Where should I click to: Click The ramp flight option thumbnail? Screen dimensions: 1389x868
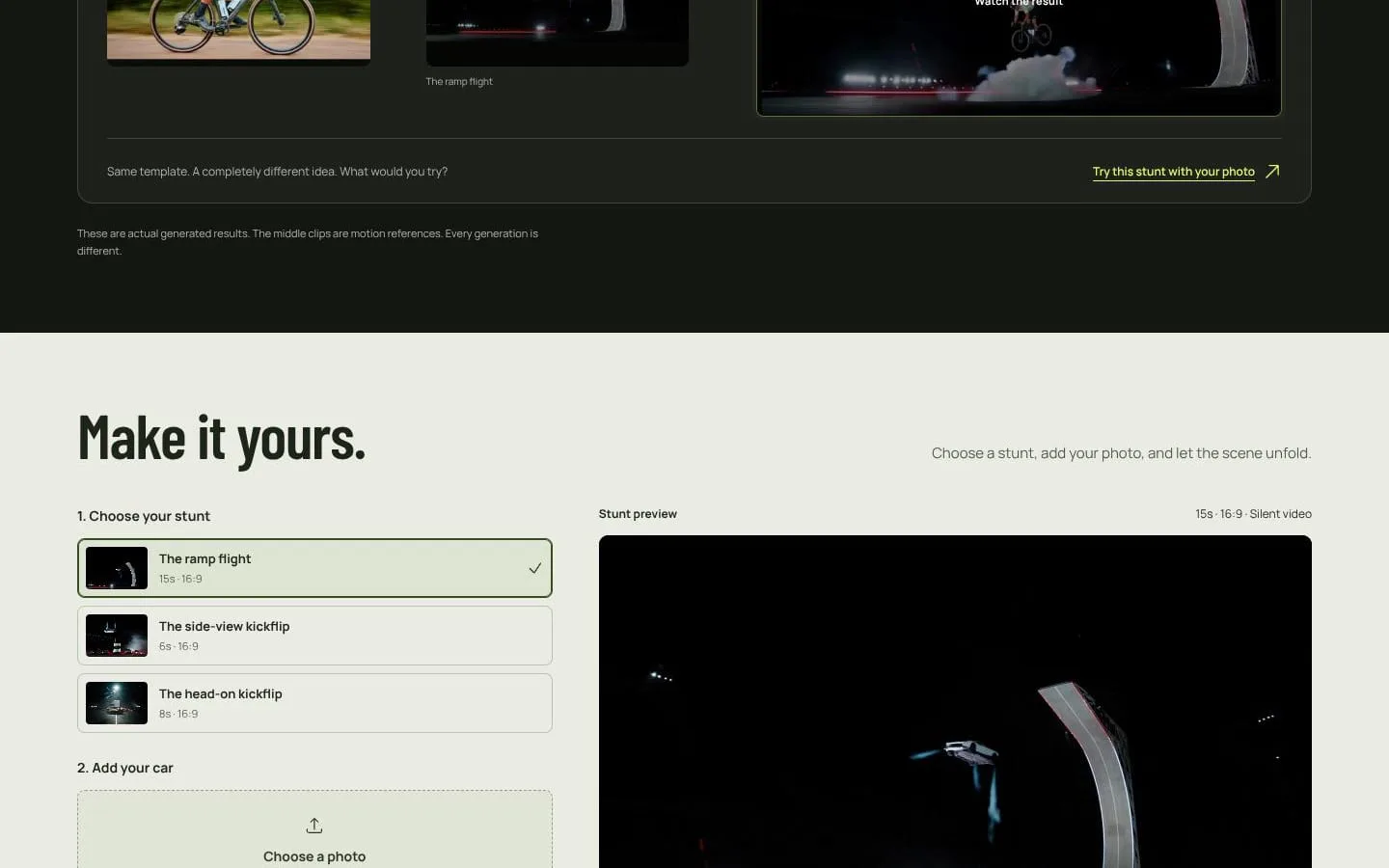[x=117, y=568]
